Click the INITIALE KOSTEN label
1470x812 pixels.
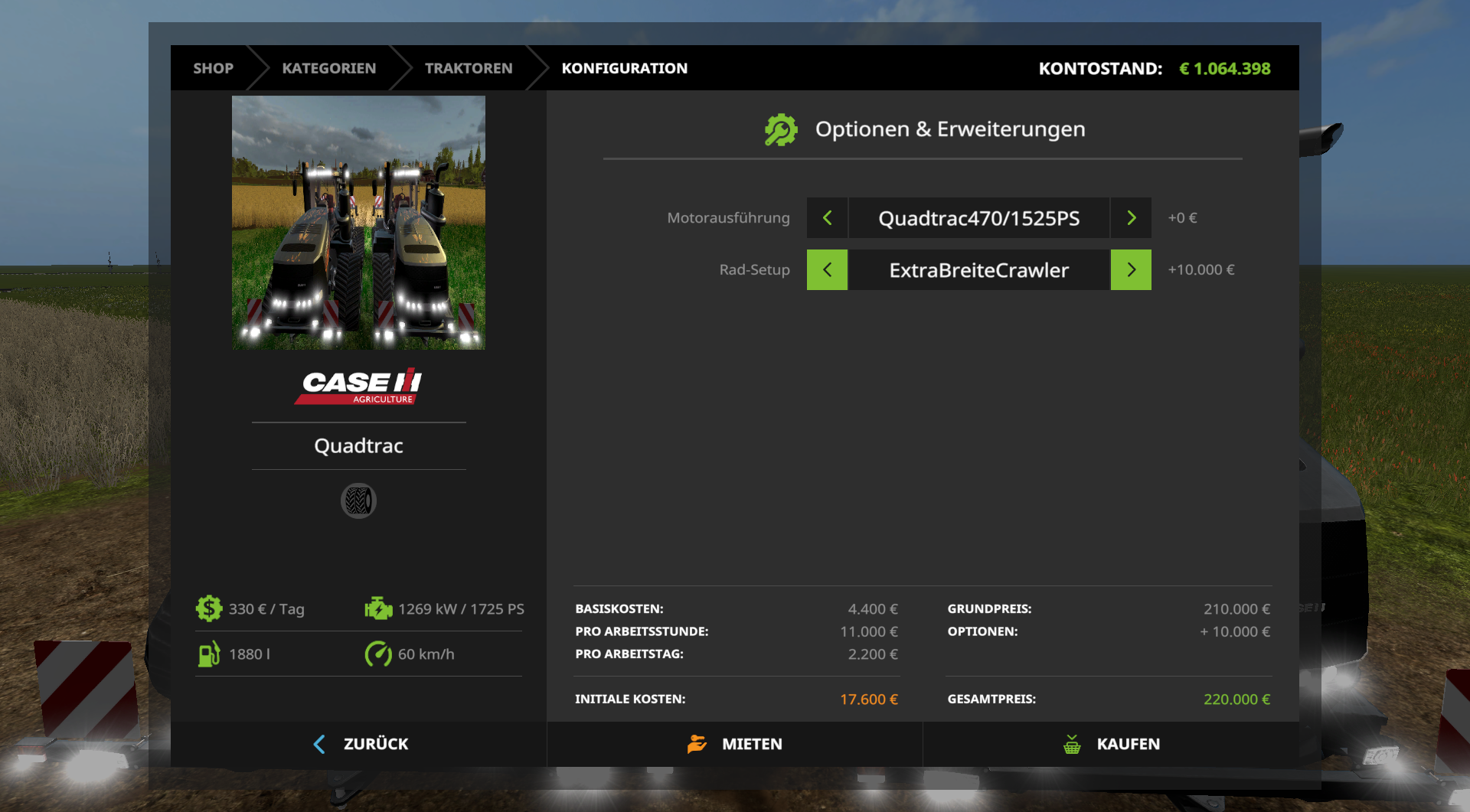630,699
